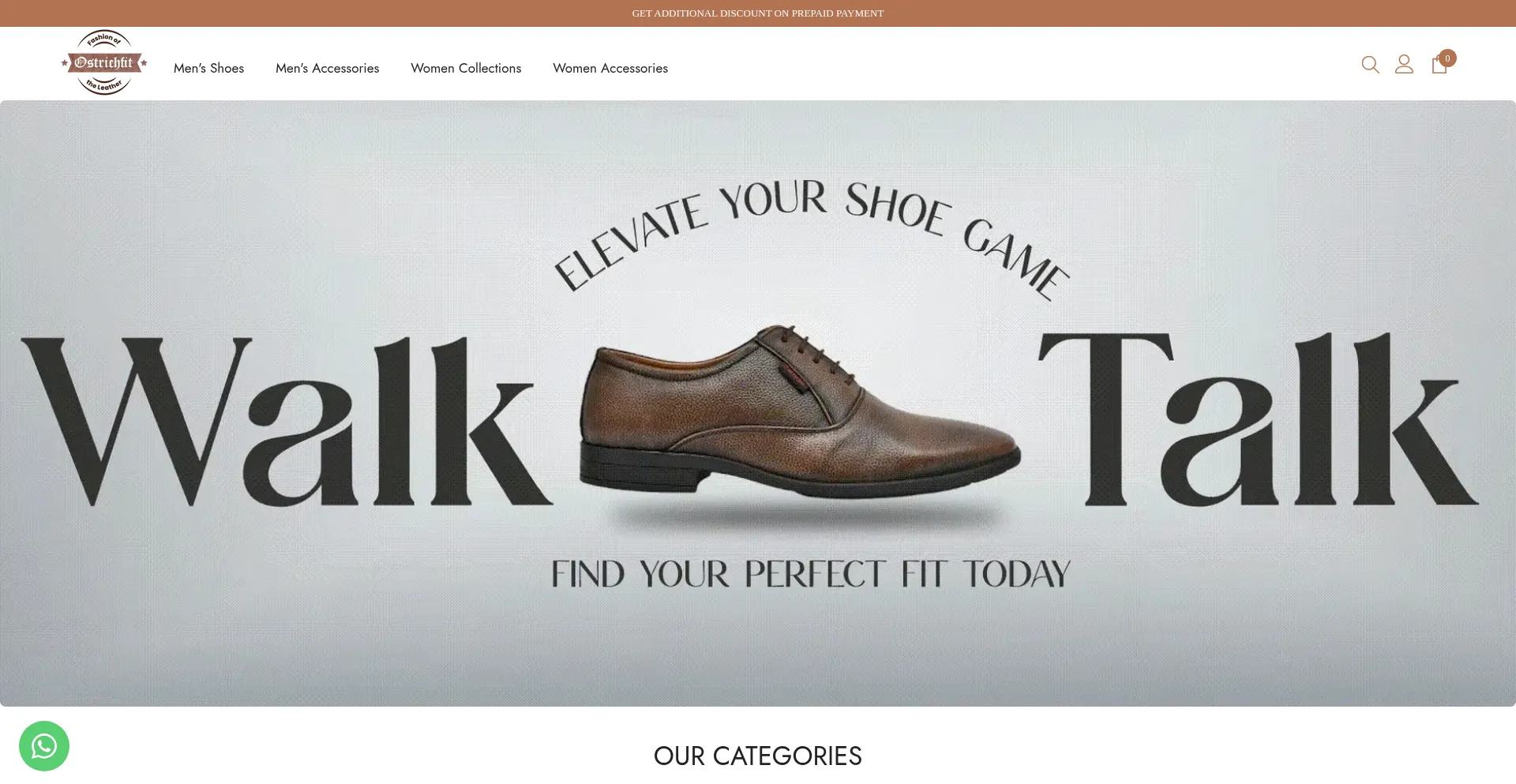The width and height of the screenshot is (1516, 784).
Task: Click the "Elevate Your Shoe Game" arched text
Action: (x=811, y=237)
